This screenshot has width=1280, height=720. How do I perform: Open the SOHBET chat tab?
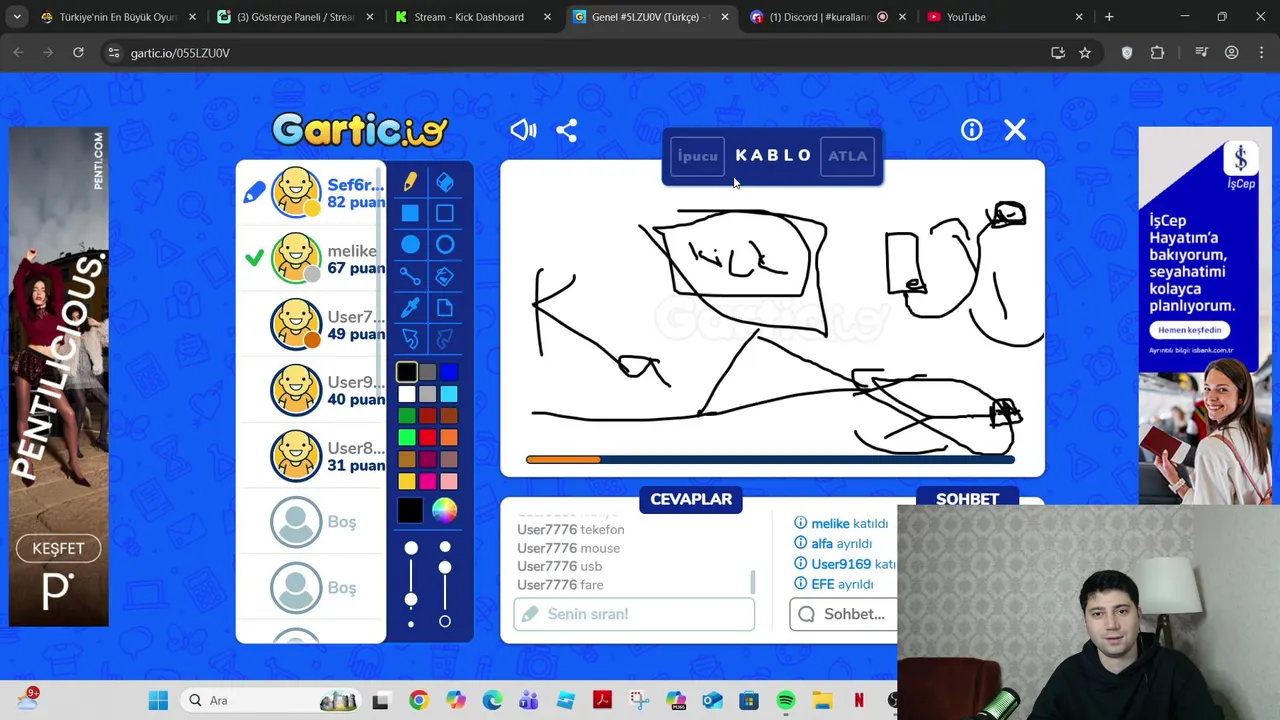tap(967, 498)
